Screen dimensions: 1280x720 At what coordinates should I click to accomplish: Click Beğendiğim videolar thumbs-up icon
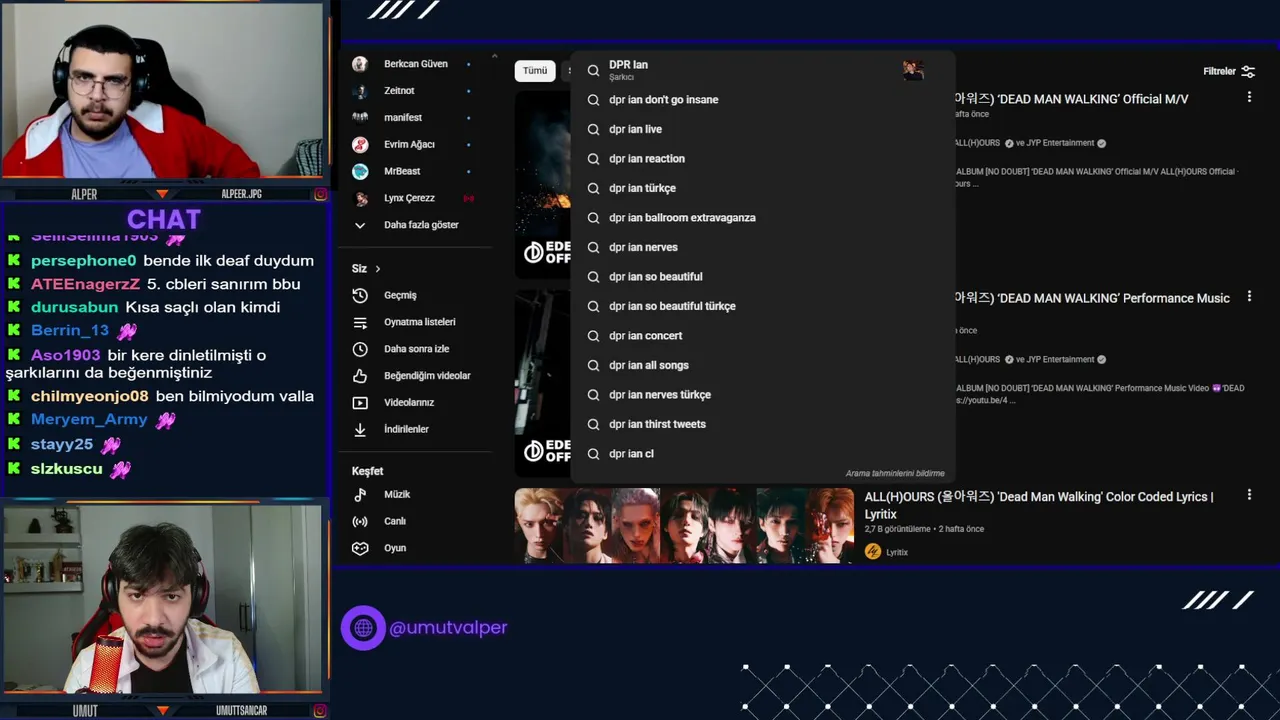(360, 376)
